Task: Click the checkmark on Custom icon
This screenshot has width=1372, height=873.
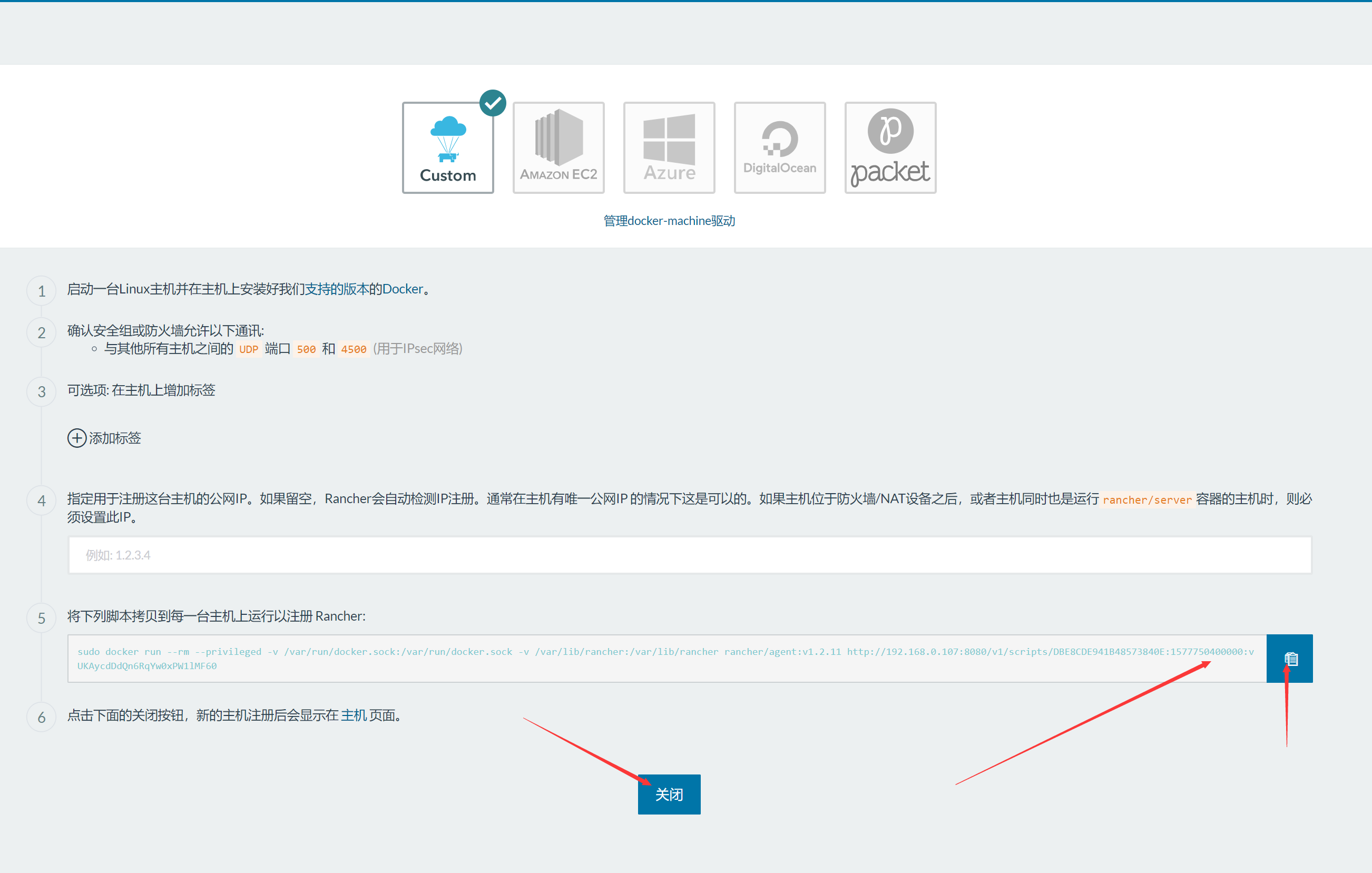Action: [x=490, y=102]
